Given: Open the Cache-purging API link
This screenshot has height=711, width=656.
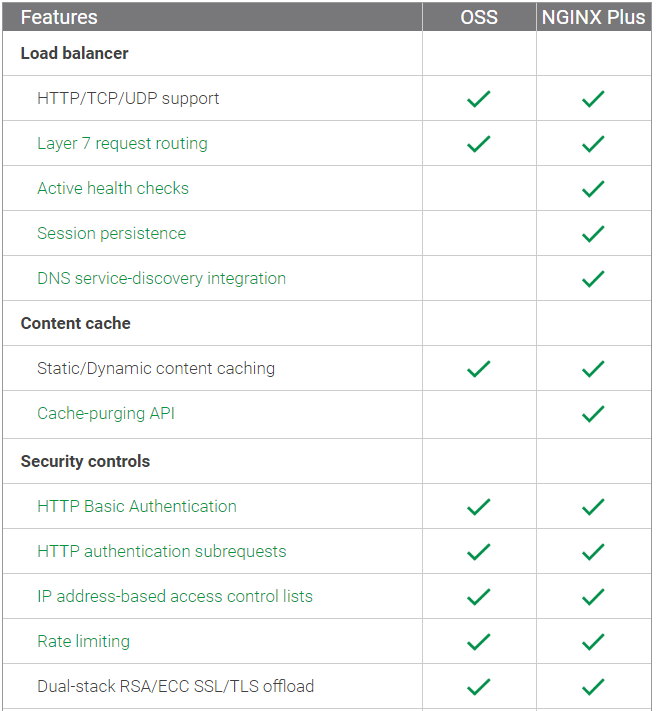Looking at the screenshot, I should pos(106,413).
